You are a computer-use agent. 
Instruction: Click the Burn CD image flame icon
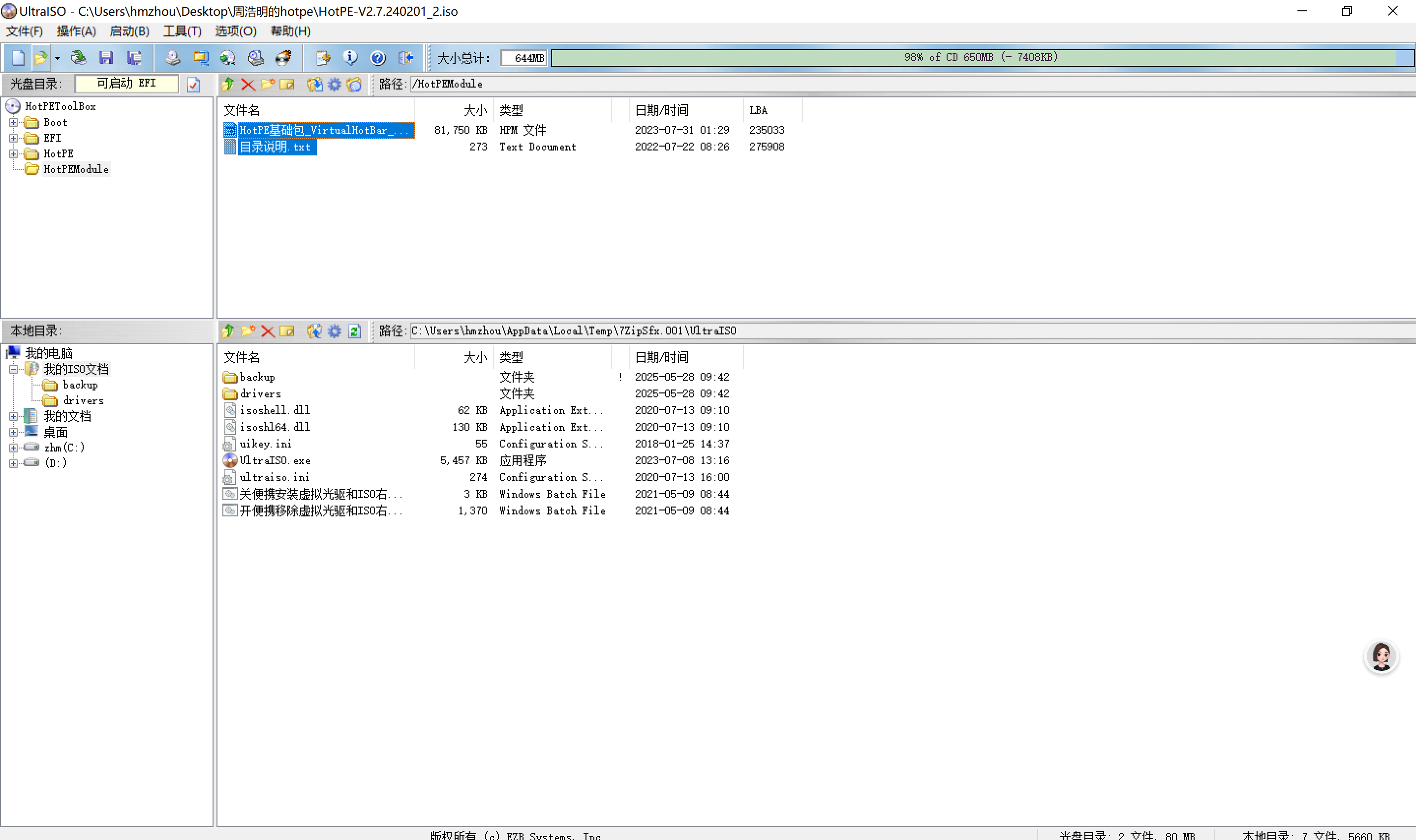click(284, 58)
